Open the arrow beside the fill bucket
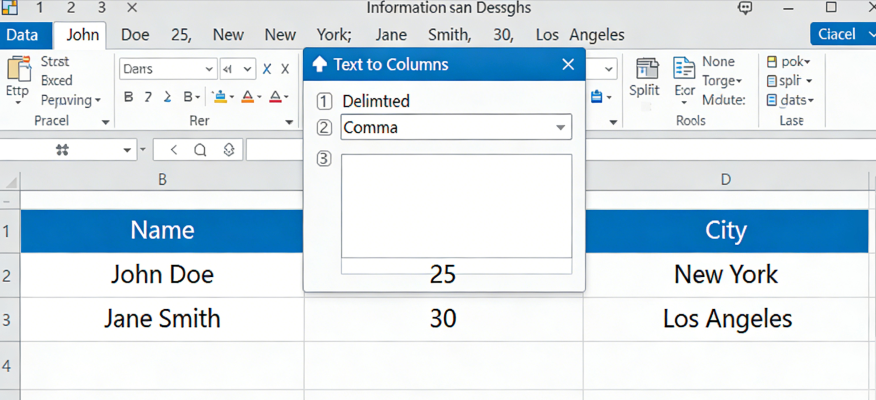Image resolution: width=876 pixels, height=400 pixels. (232, 98)
